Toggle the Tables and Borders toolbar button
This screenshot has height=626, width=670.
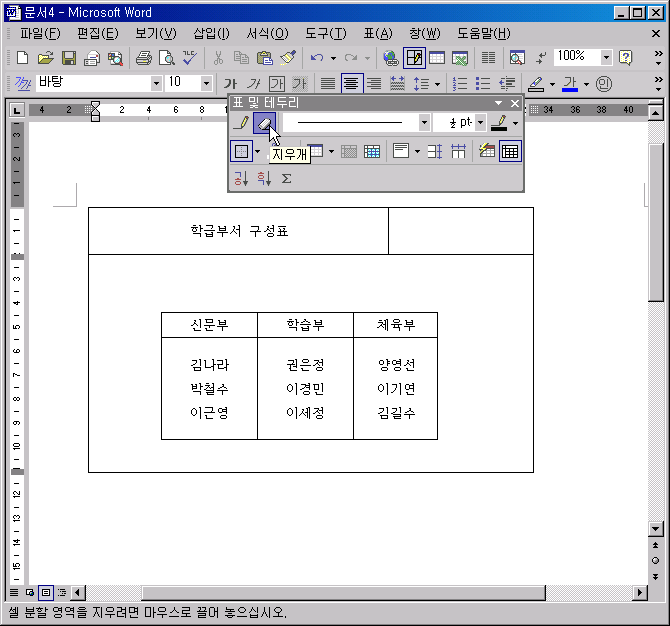click(x=413, y=57)
